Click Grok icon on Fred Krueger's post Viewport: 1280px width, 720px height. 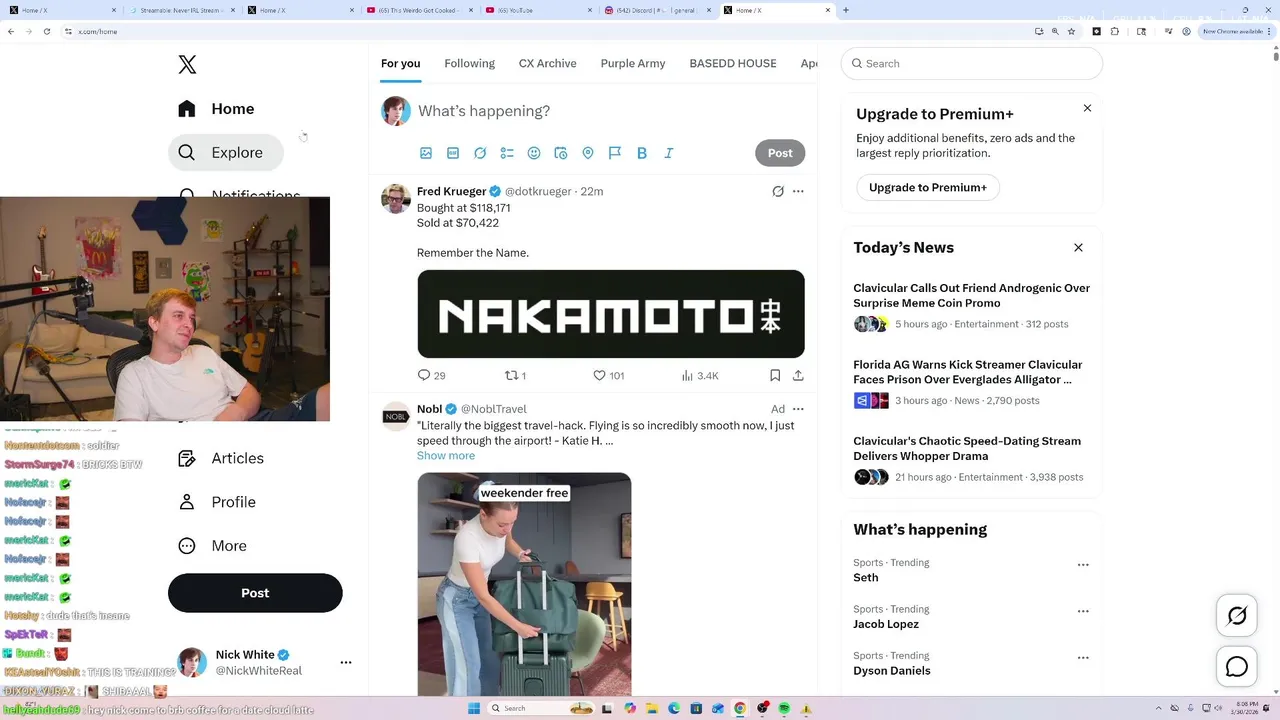coord(778,191)
